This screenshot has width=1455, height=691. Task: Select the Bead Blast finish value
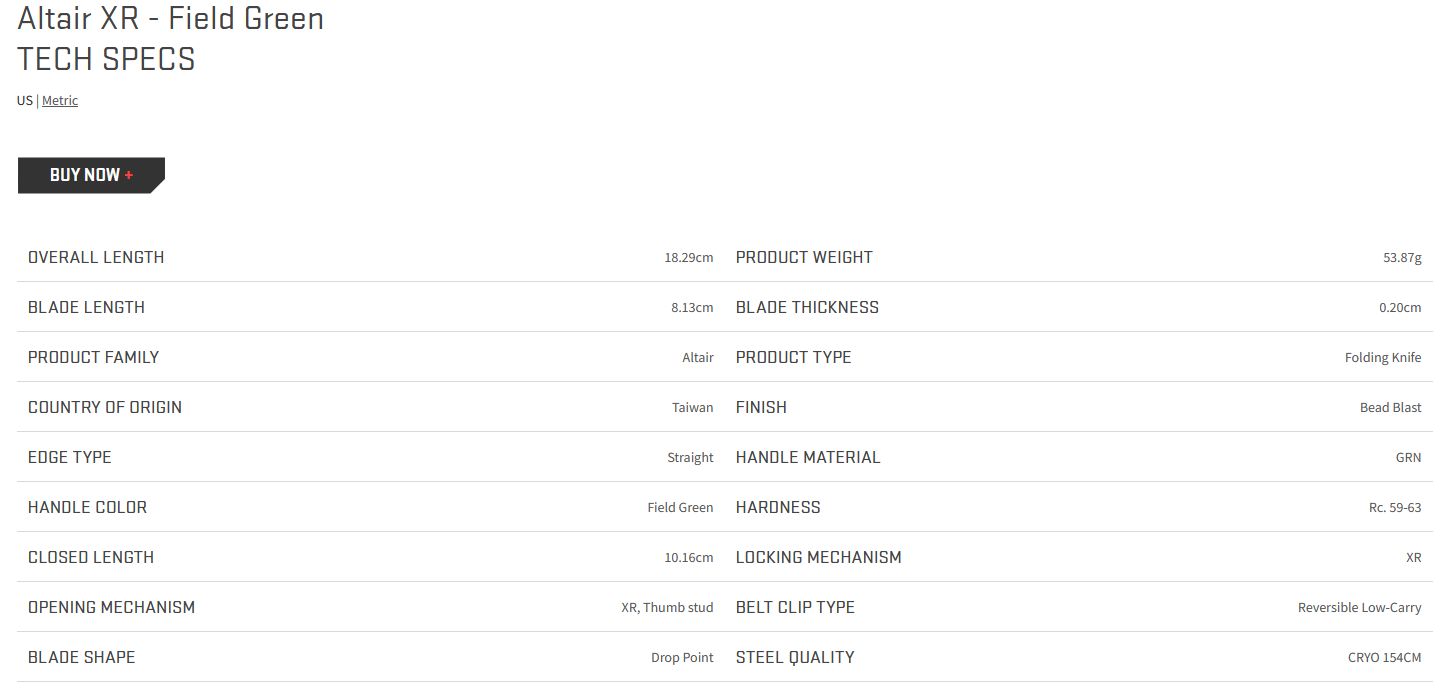click(1391, 407)
